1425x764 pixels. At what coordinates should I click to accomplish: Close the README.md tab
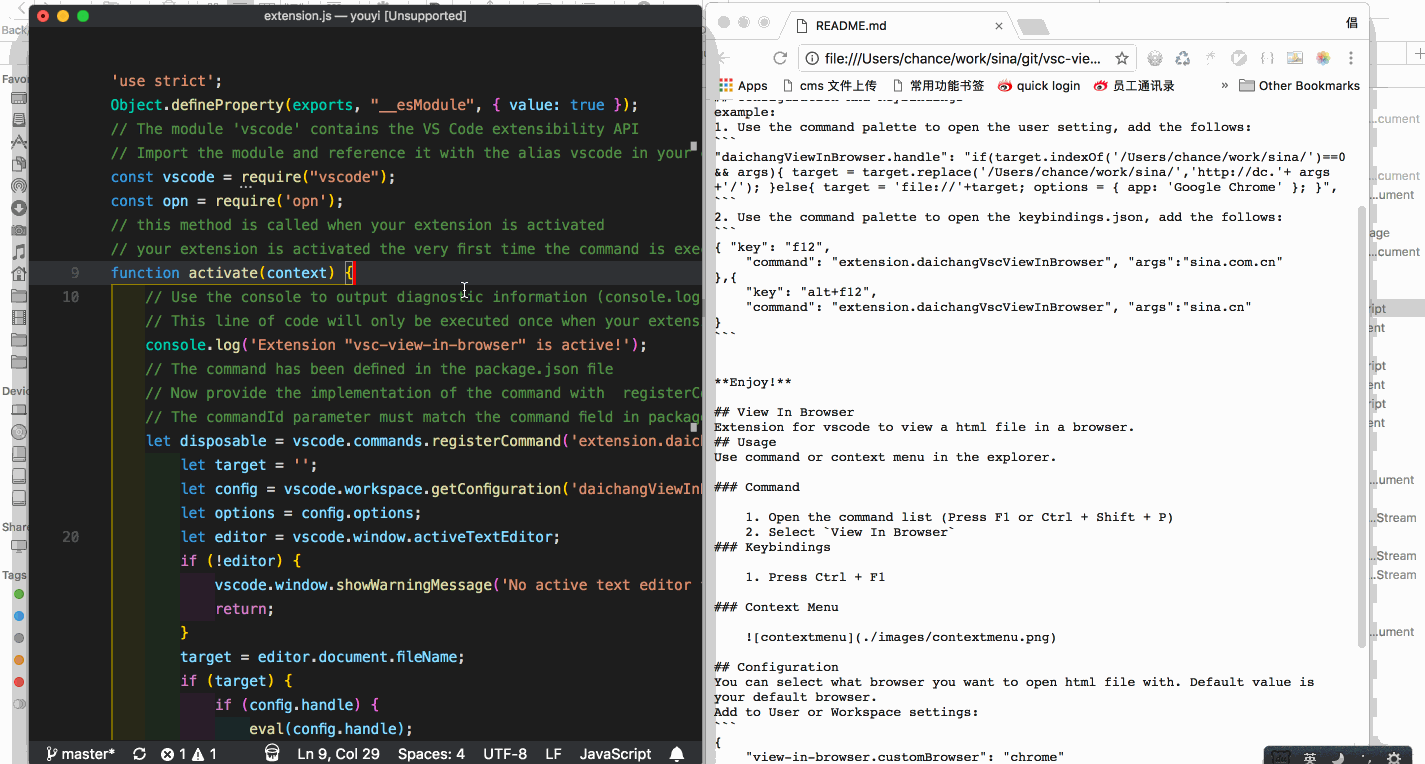(x=999, y=26)
